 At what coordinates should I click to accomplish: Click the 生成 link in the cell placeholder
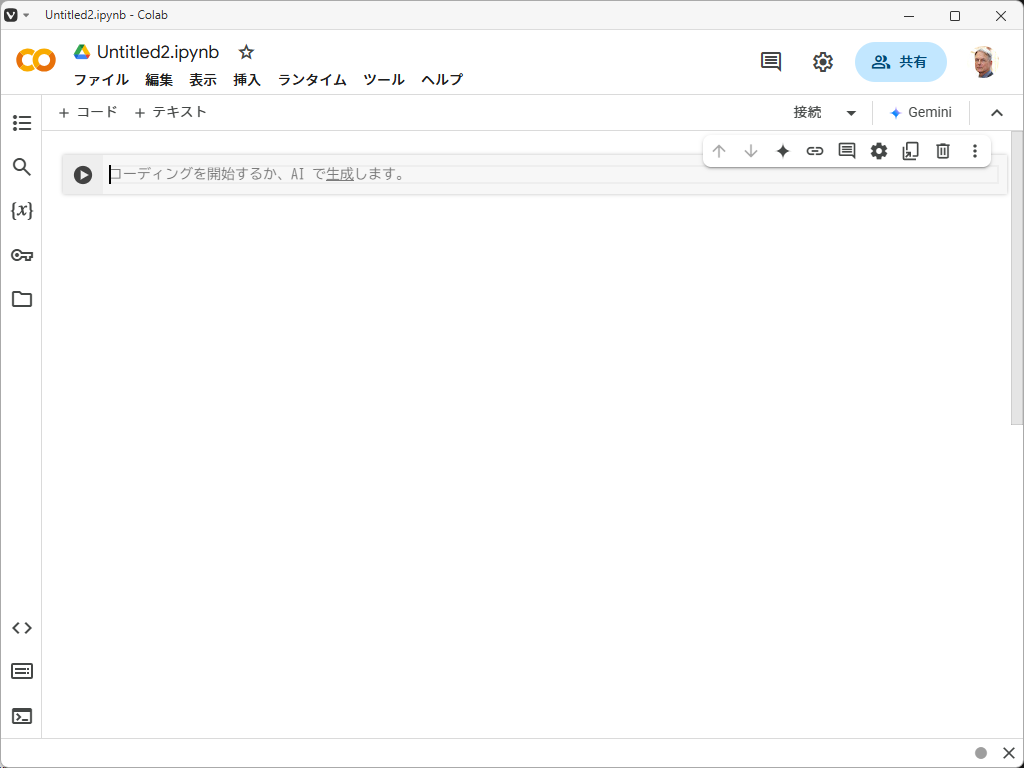(x=340, y=174)
